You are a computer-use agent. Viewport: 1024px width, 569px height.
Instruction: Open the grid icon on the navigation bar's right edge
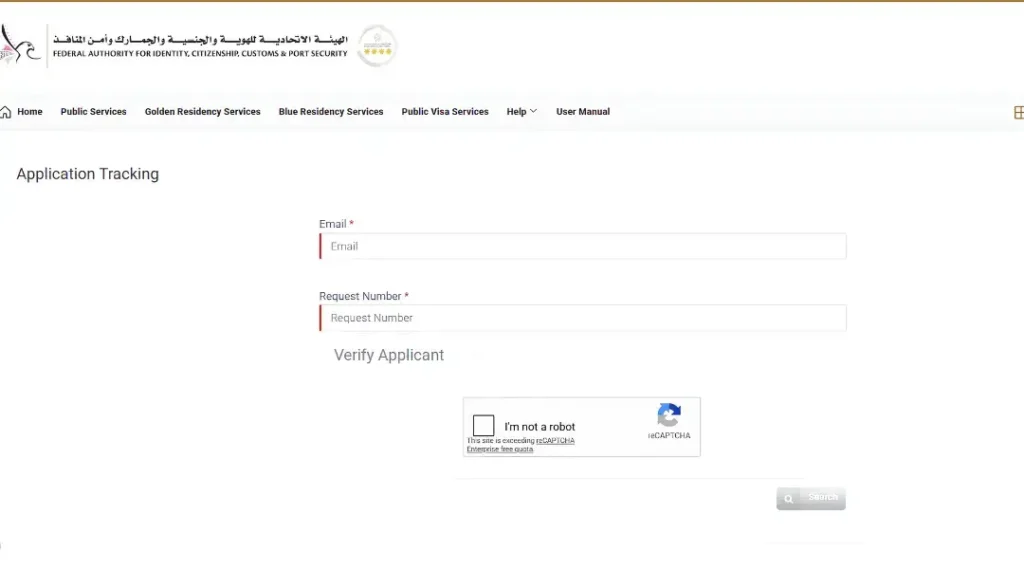(1018, 112)
